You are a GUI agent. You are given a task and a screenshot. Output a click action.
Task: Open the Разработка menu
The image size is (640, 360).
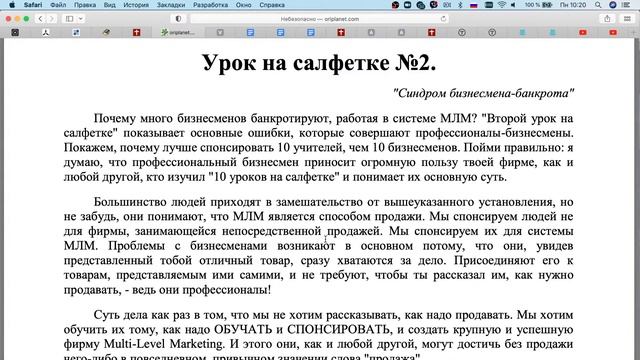210,5
